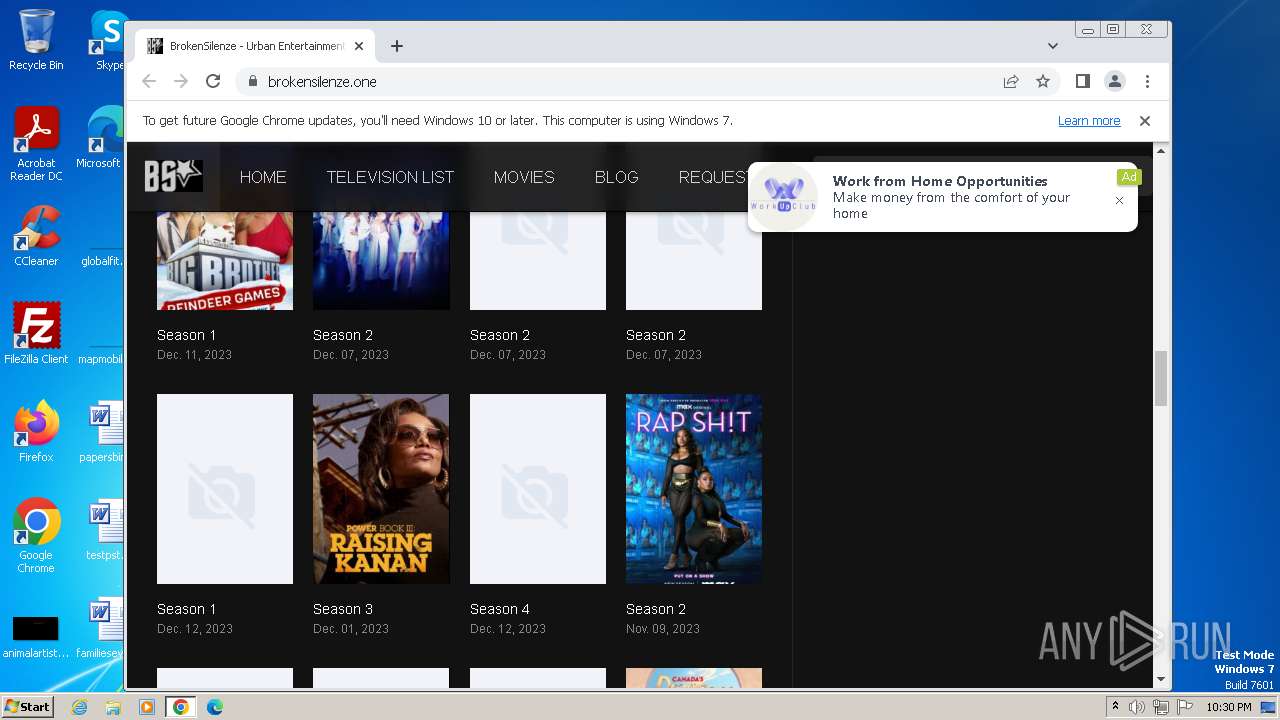Open File Explorer from taskbar
The width and height of the screenshot is (1280, 720).
coord(113,707)
